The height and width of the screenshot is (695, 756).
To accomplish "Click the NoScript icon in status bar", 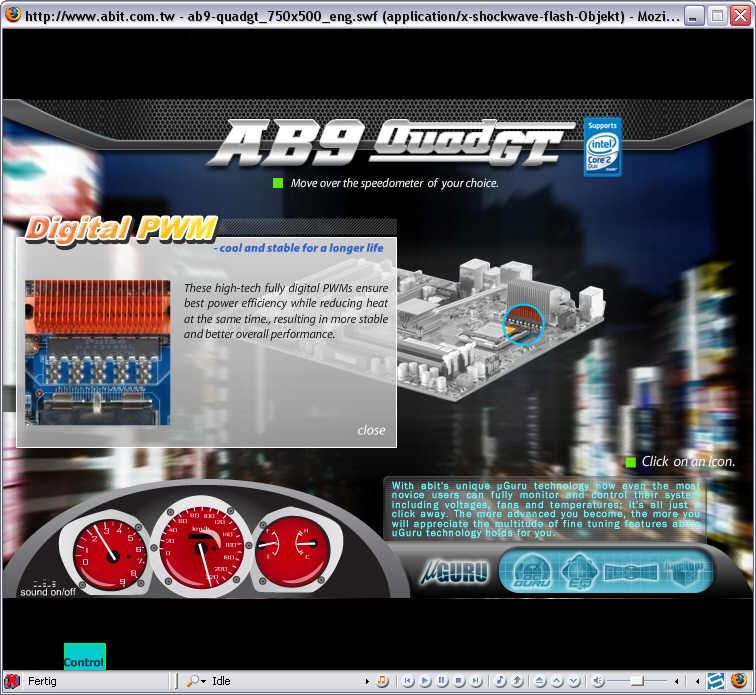I will tap(13, 681).
